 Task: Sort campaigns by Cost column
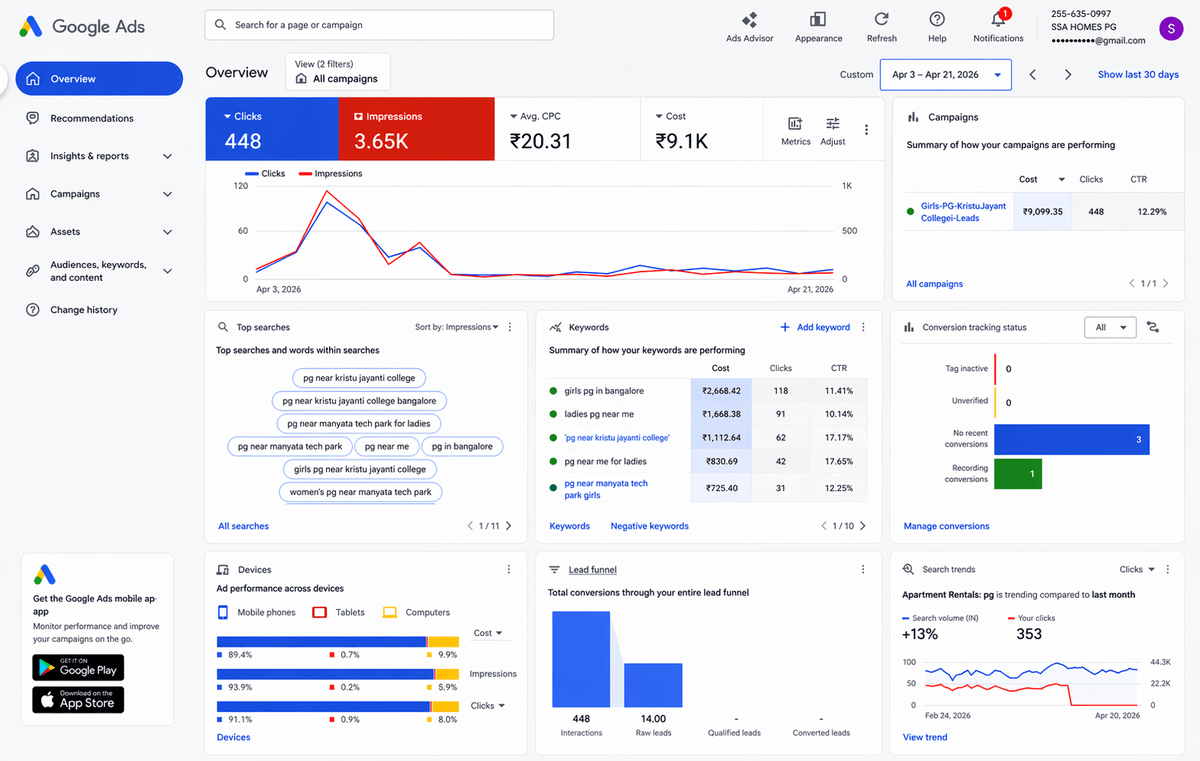(x=1041, y=179)
